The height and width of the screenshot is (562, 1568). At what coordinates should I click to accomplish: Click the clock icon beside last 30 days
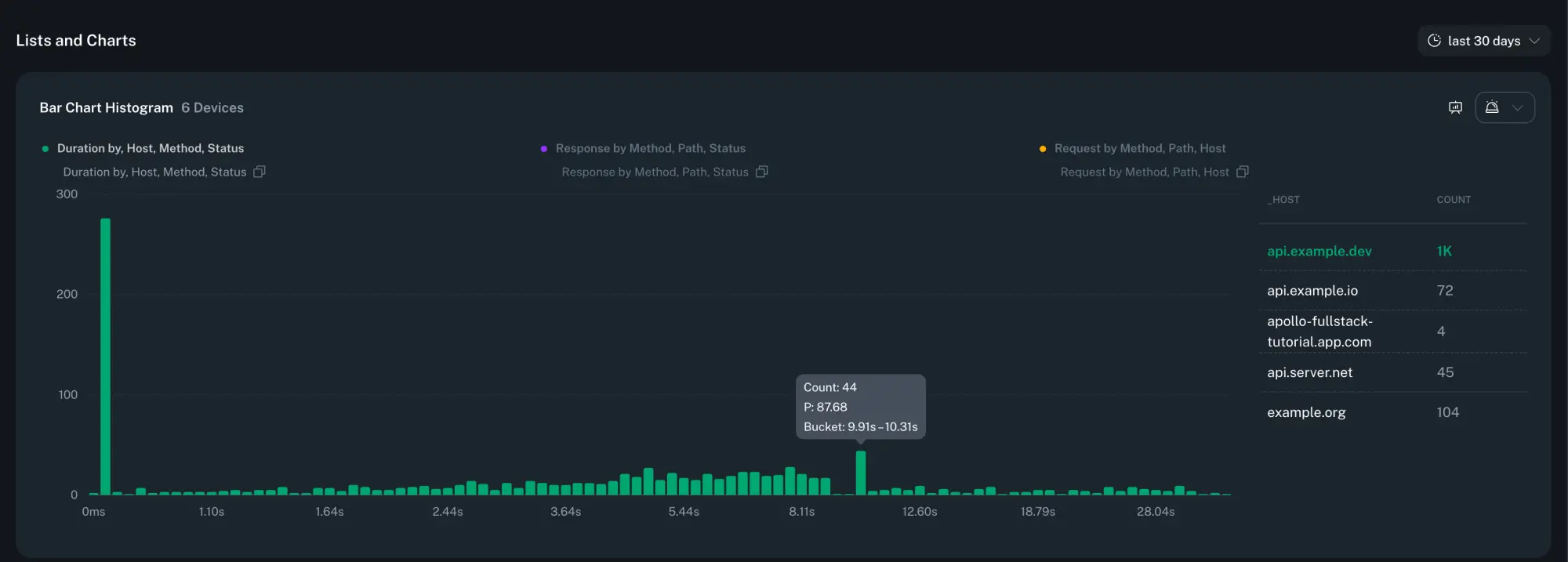1434,41
